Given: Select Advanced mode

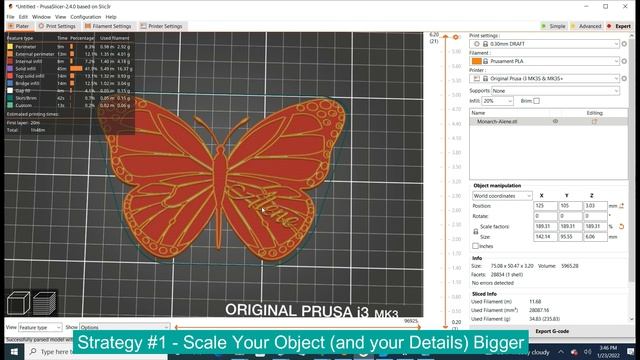Looking at the screenshot, I should pyautogui.click(x=586, y=26).
